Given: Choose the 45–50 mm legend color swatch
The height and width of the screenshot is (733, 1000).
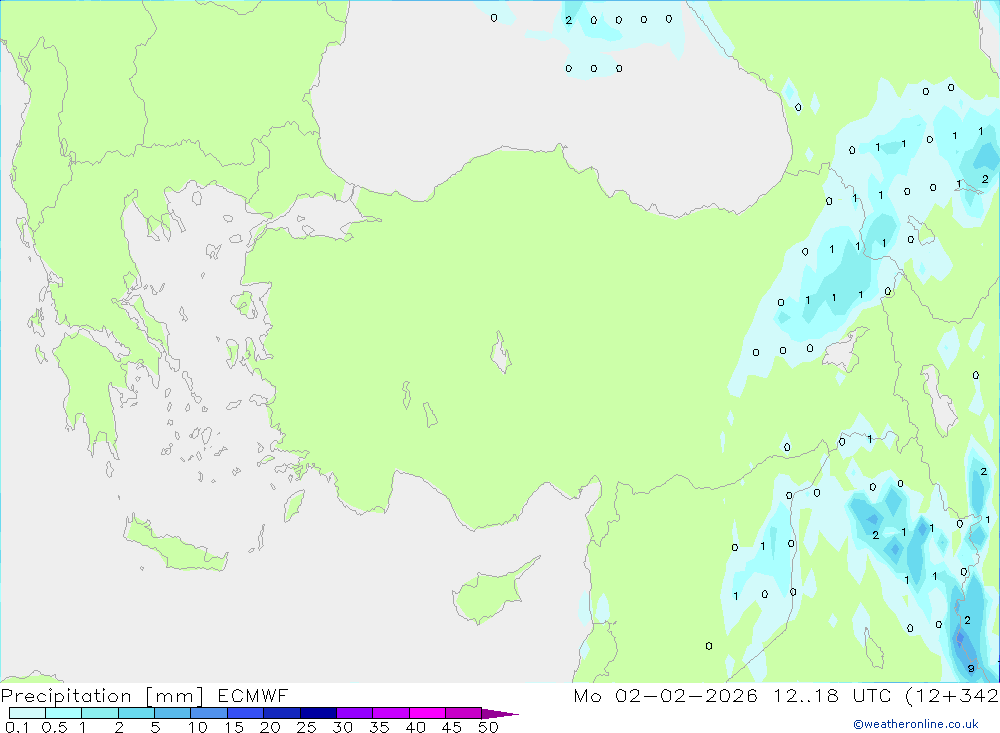Looking at the screenshot, I should click(463, 713).
